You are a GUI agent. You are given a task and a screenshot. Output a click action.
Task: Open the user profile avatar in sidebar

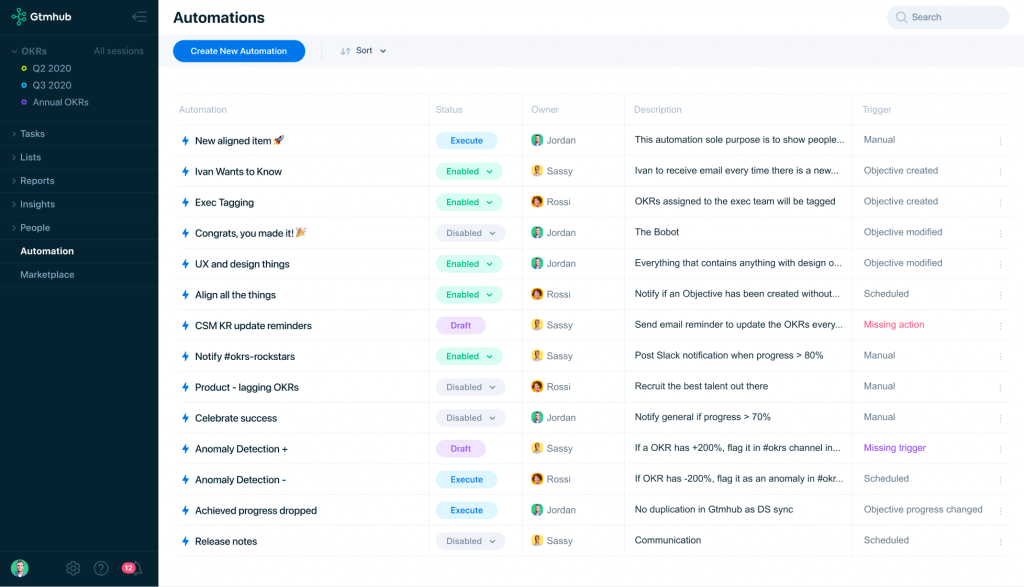[20, 568]
